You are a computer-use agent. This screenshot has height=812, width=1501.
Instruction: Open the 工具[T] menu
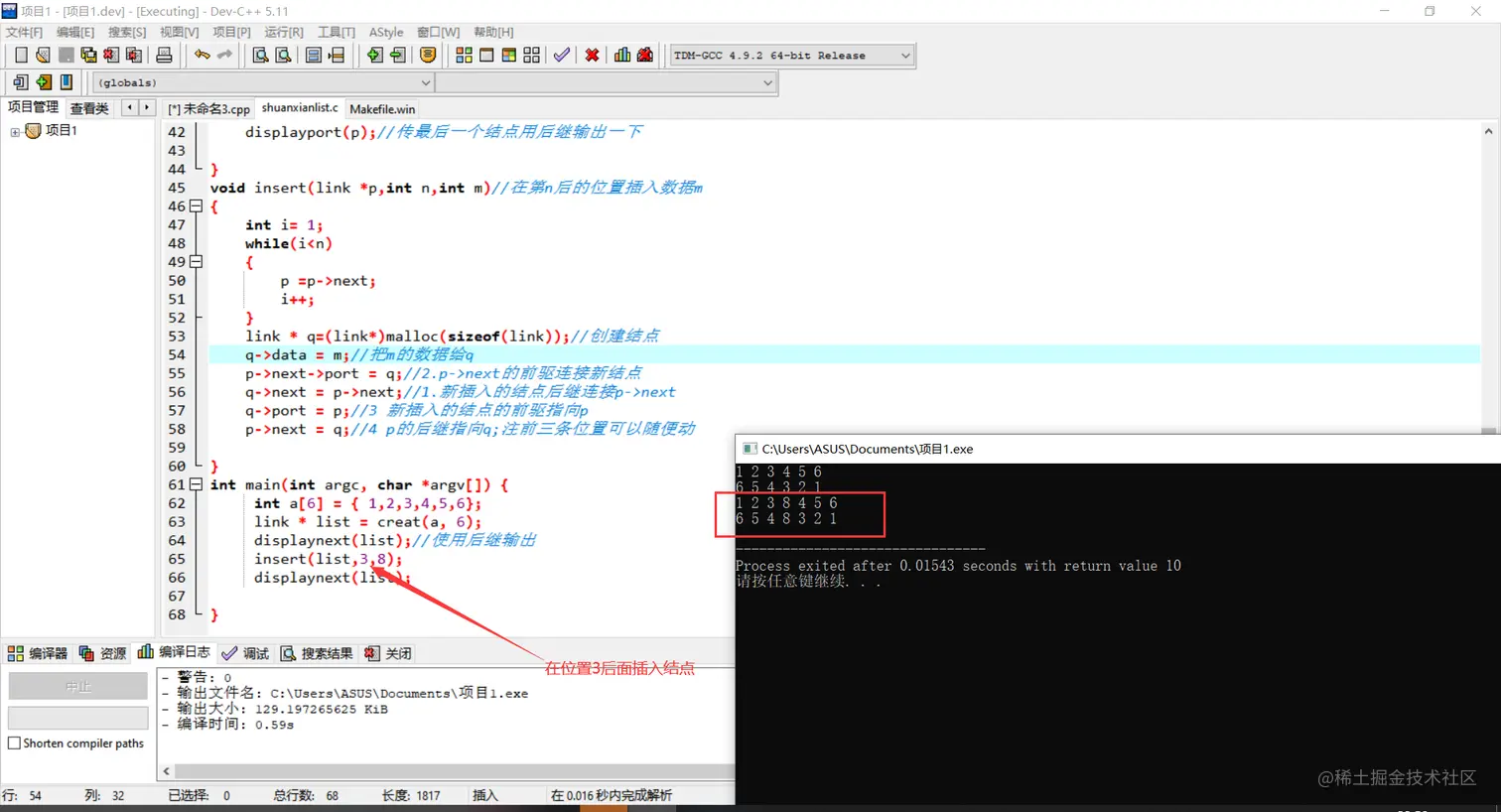pyautogui.click(x=336, y=32)
